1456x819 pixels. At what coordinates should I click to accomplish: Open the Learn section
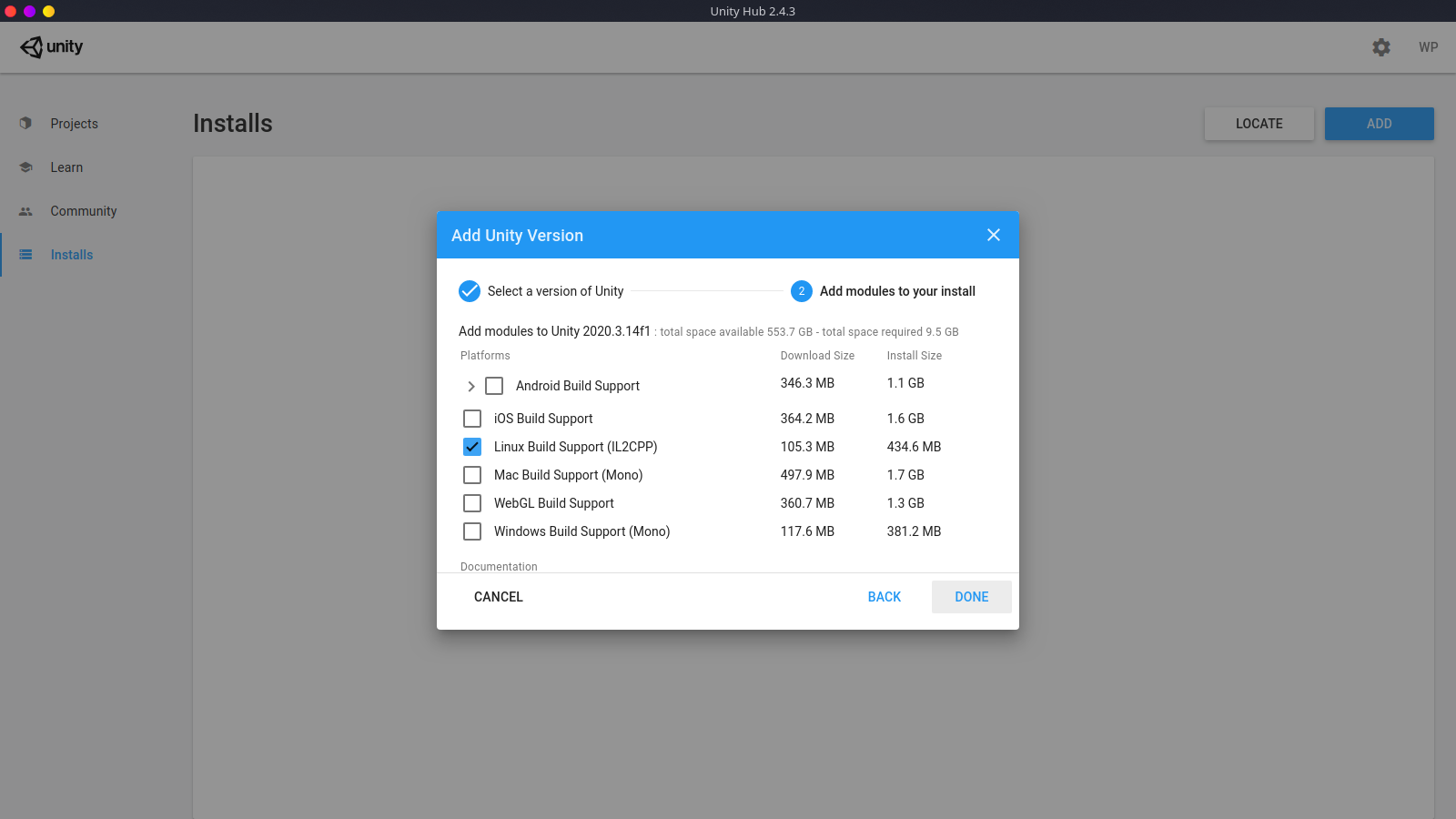click(66, 167)
